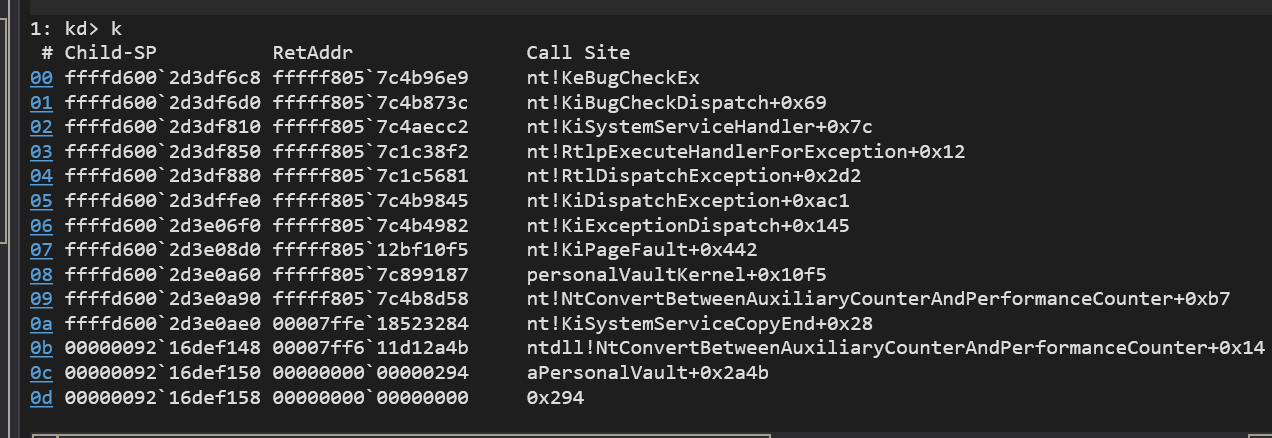This screenshot has width=1272, height=438.
Task: Select frame 02 link for KiSystemServiceHandler
Action: [42, 128]
